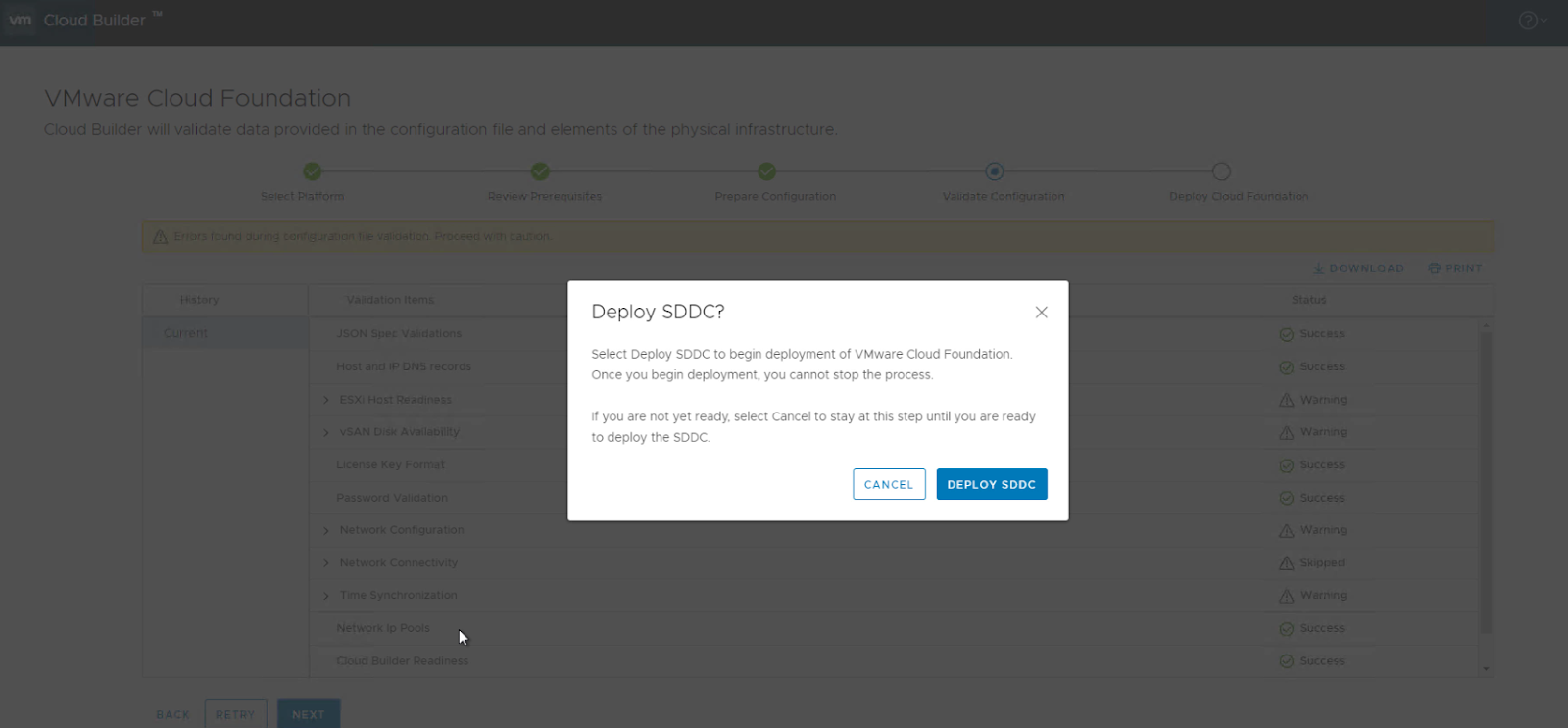Screen dimensions: 1568x728
Task: Click the VMware Cloud Foundation page heading
Action: (197, 98)
